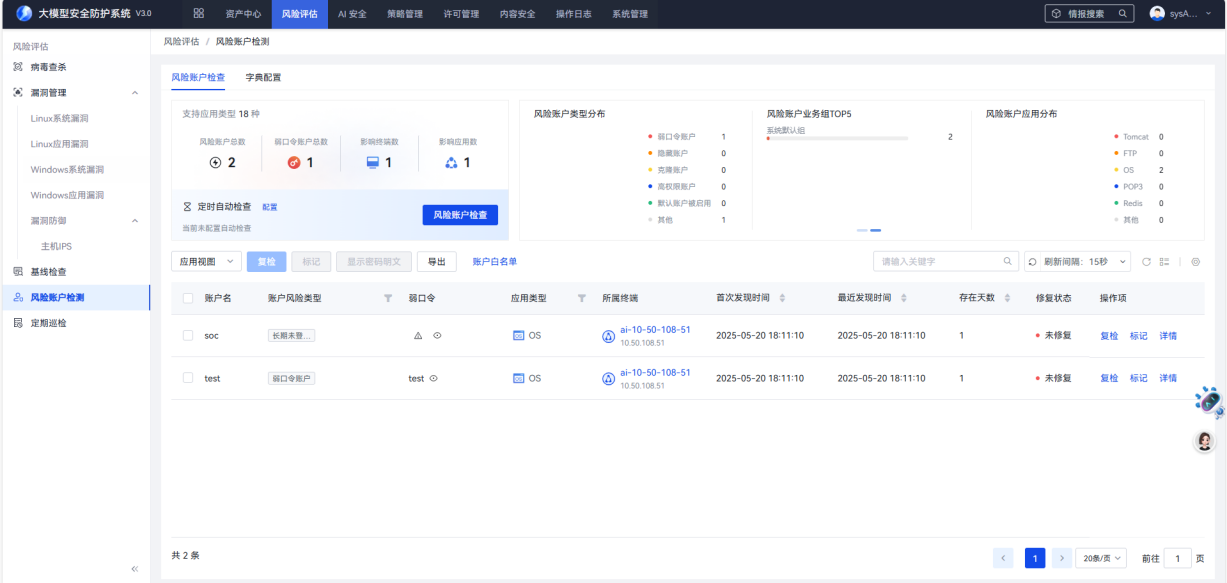The image size is (1227, 583).
Task: Filter by 账户风险类型 using the funnel icon
Action: (x=388, y=298)
